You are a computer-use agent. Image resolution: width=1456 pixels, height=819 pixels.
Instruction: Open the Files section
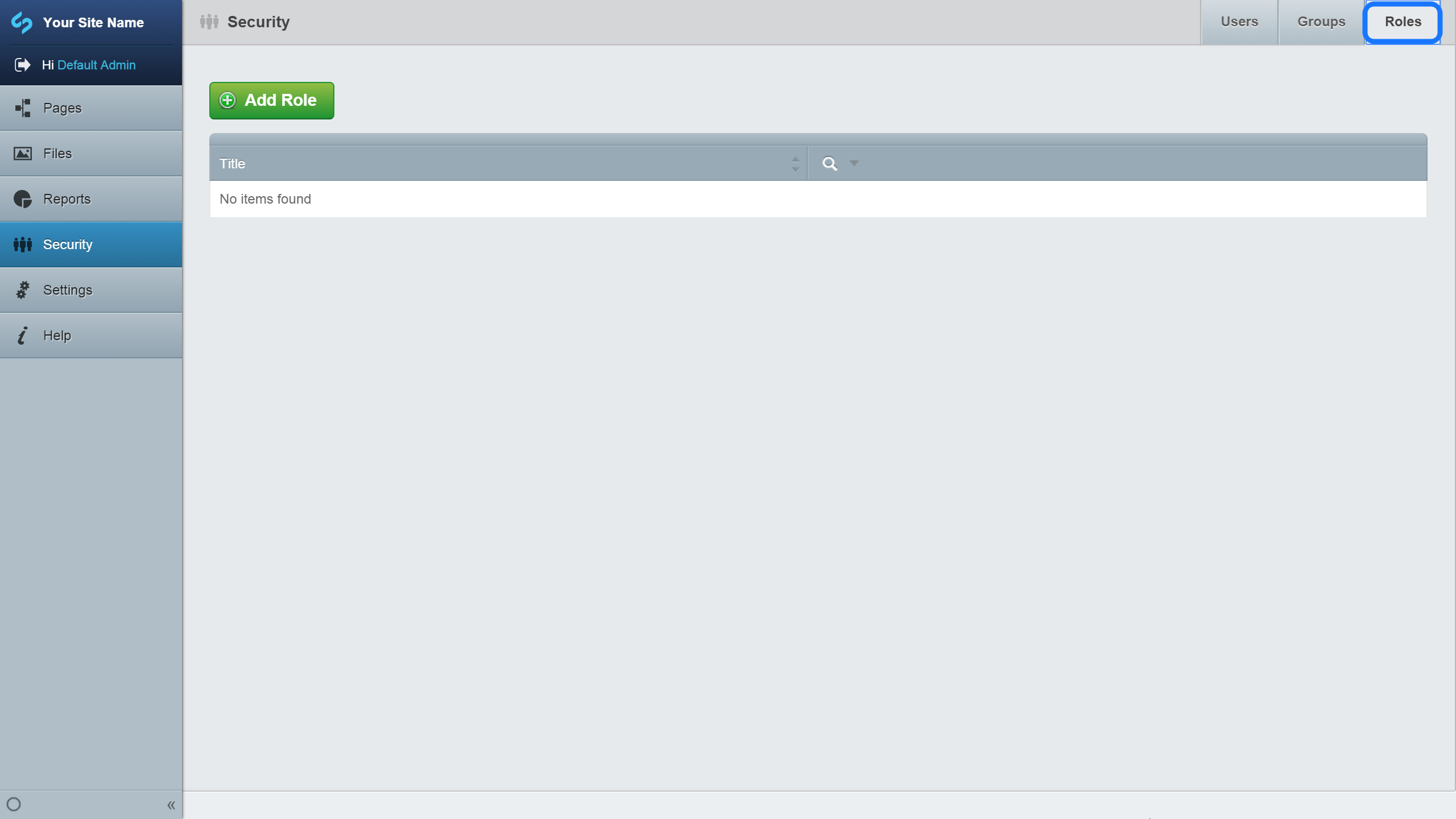57,153
